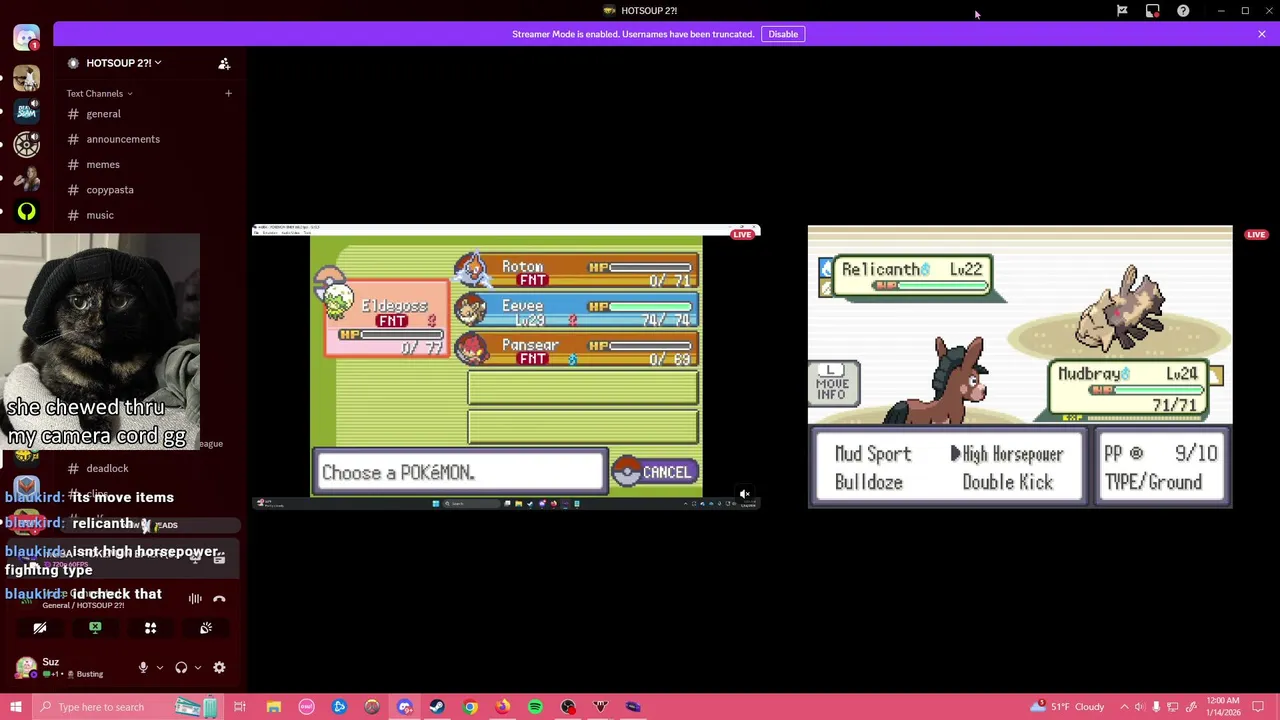Click the cat camera video tile
The width and height of the screenshot is (1280, 720).
pos(100,342)
